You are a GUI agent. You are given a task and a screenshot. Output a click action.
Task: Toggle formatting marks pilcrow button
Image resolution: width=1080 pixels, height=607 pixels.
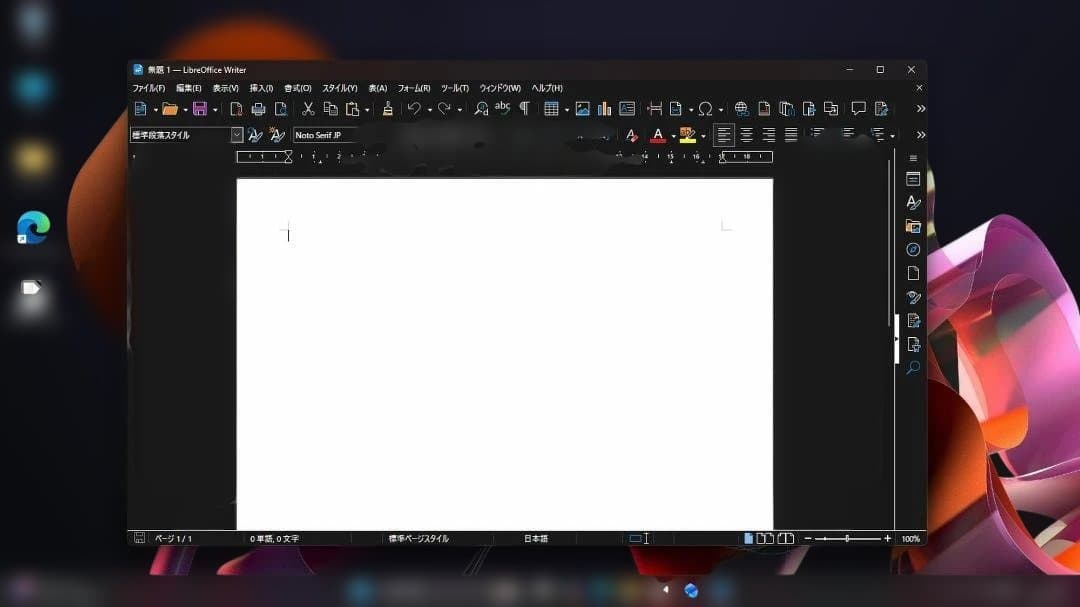point(524,109)
